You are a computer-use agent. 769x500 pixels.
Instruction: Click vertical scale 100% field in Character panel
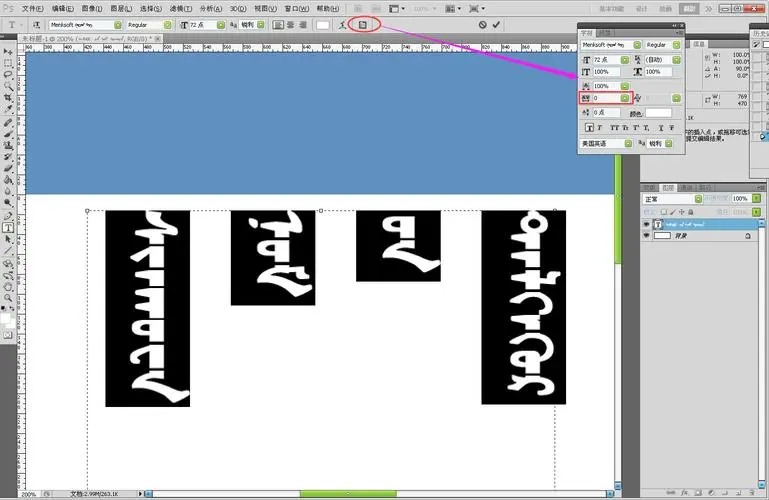tap(607, 72)
